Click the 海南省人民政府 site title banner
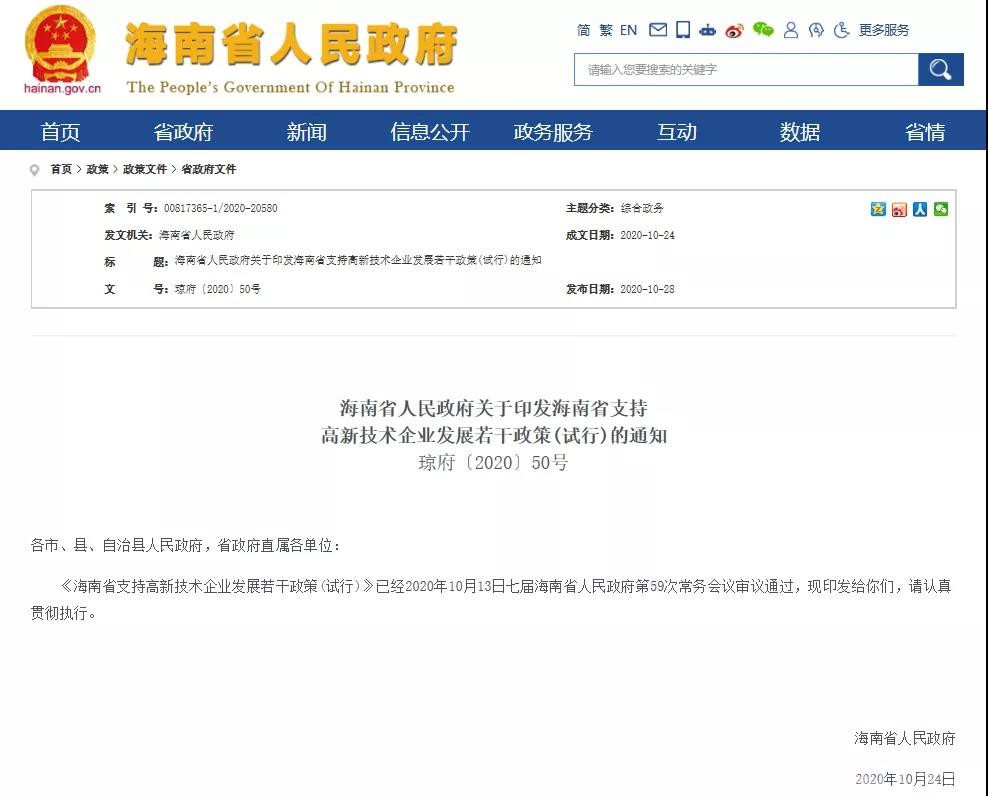 (x=291, y=44)
